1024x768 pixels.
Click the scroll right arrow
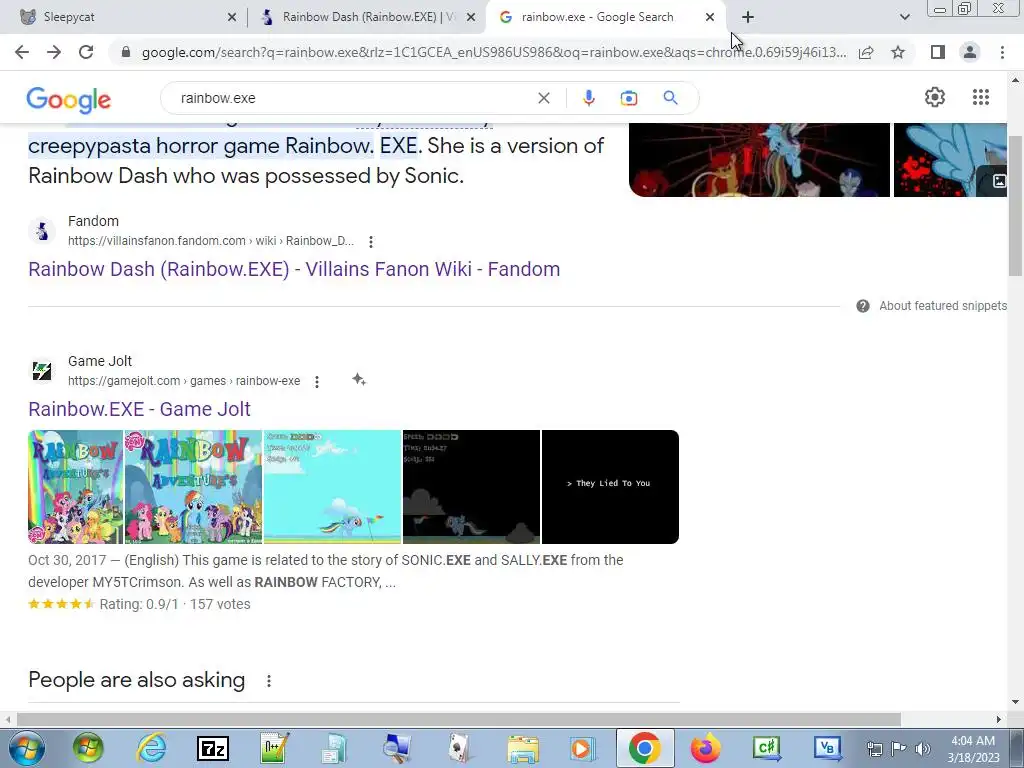tap(999, 719)
